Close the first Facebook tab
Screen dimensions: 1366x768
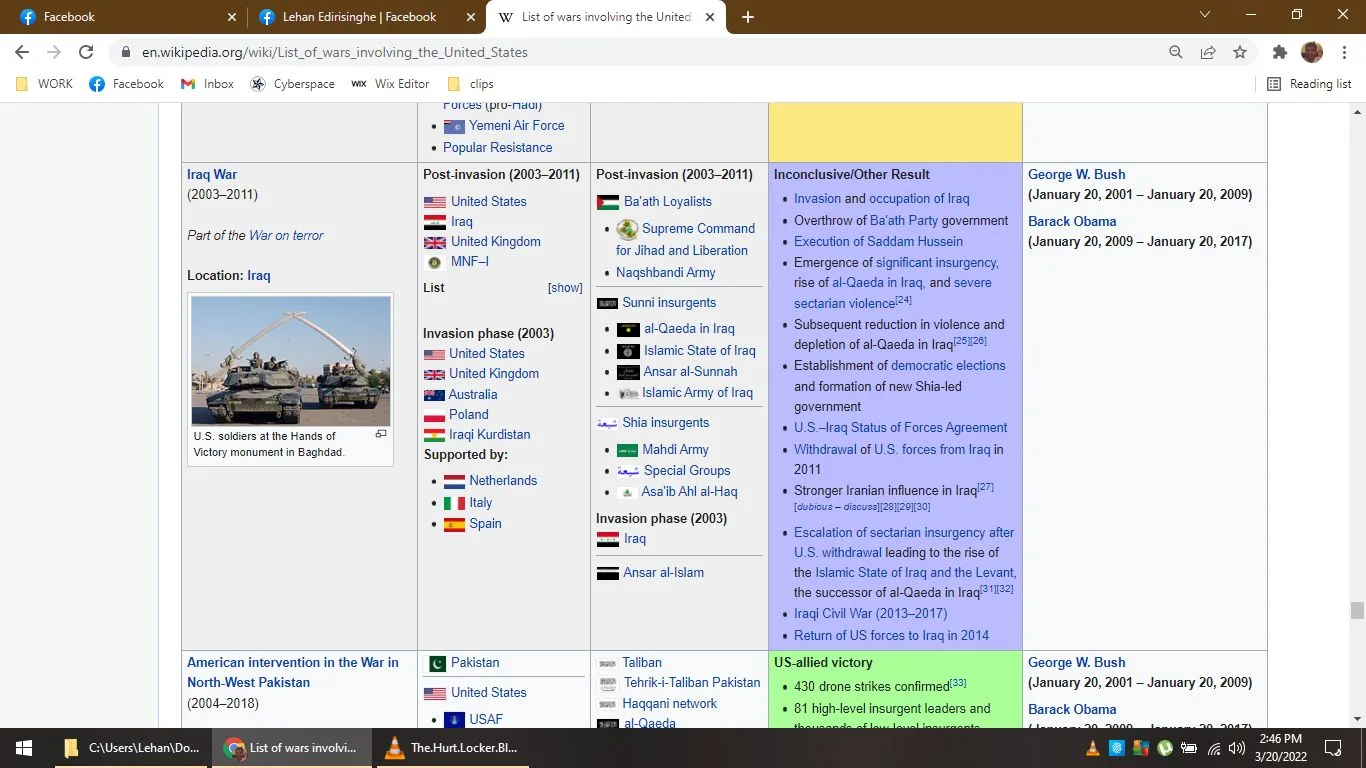(x=232, y=17)
